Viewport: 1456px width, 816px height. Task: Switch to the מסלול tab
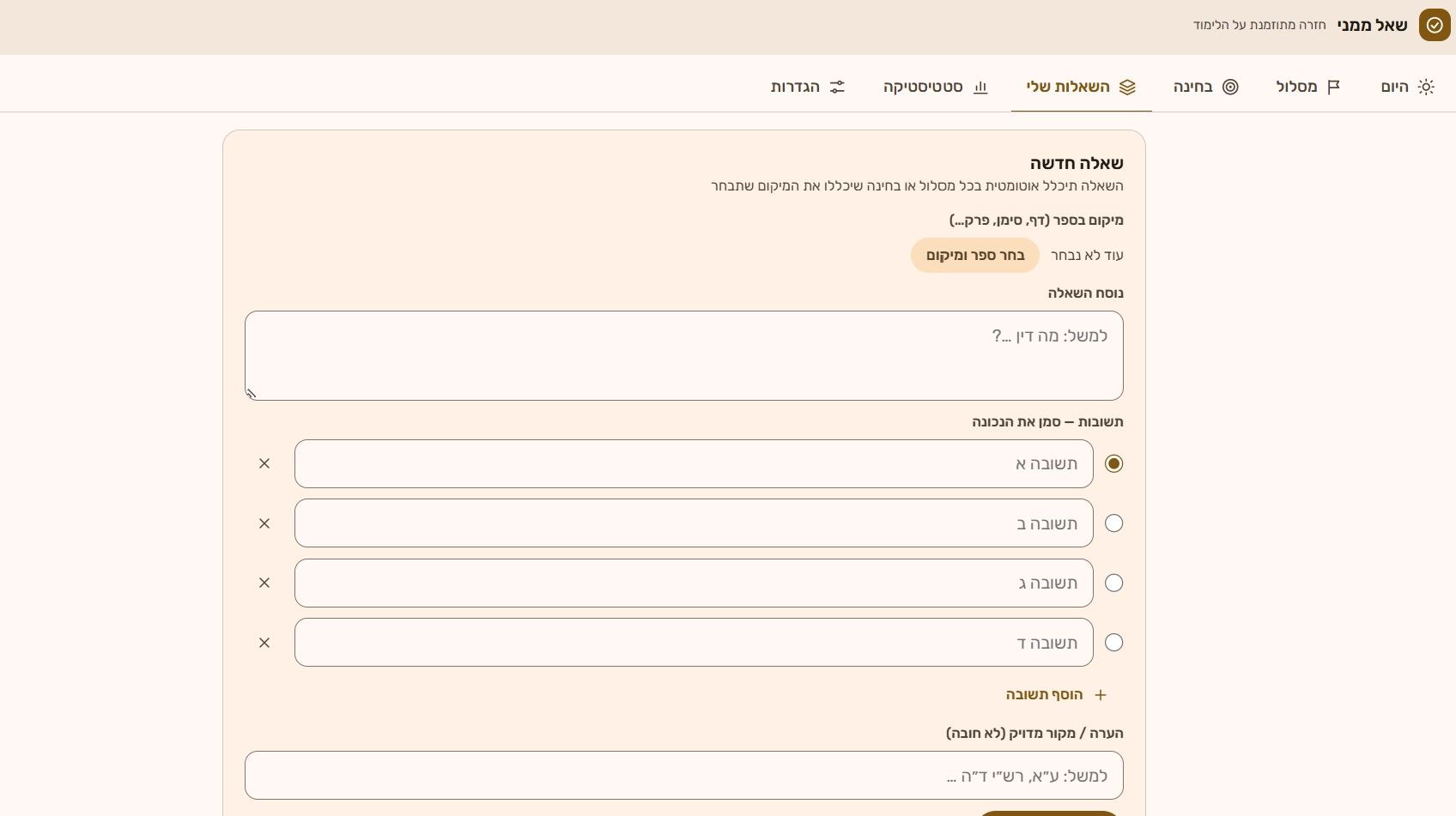(1308, 87)
